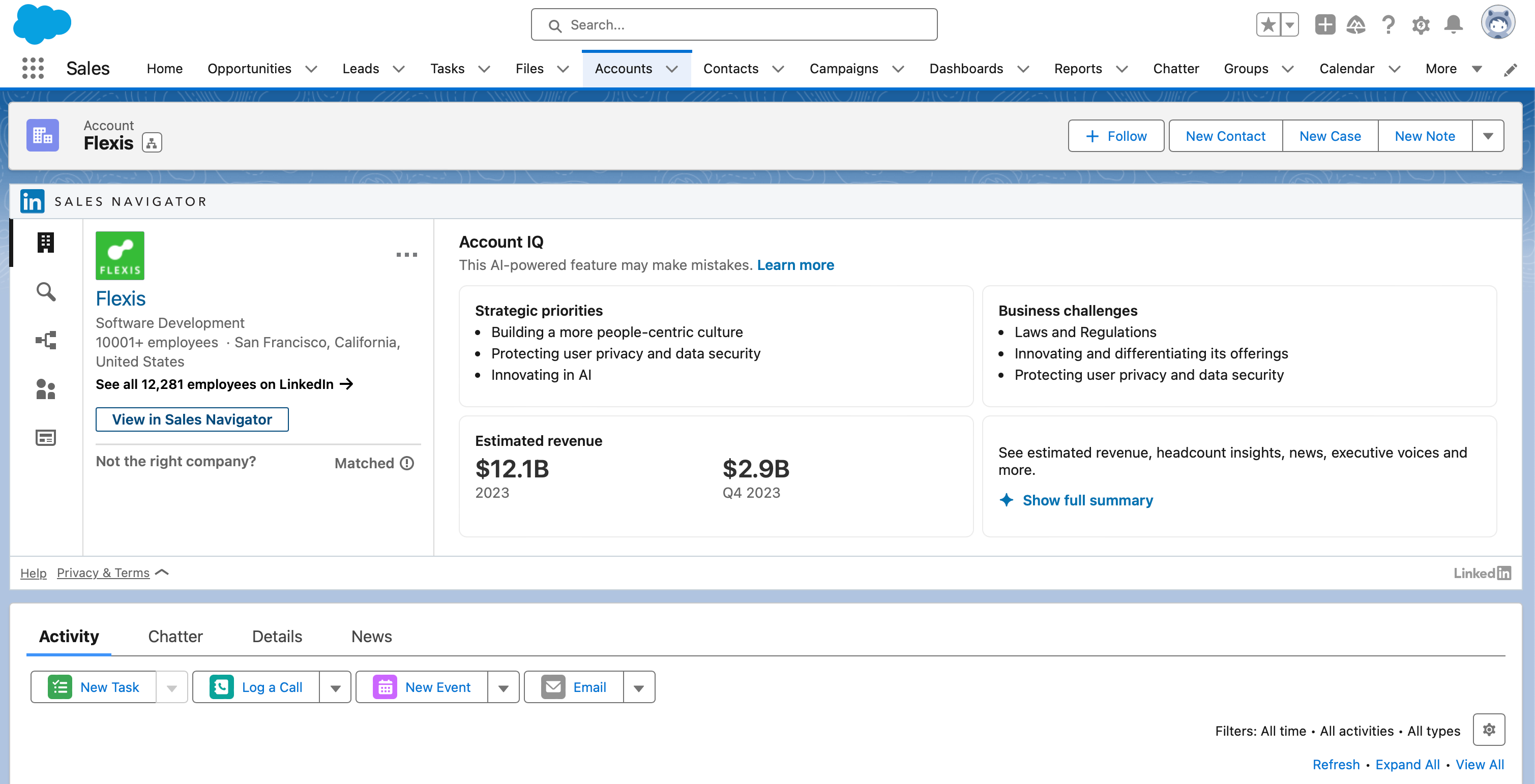Screen dimensions: 1535x784
Task: Click the Salesforce cloud logo
Action: point(42,24)
